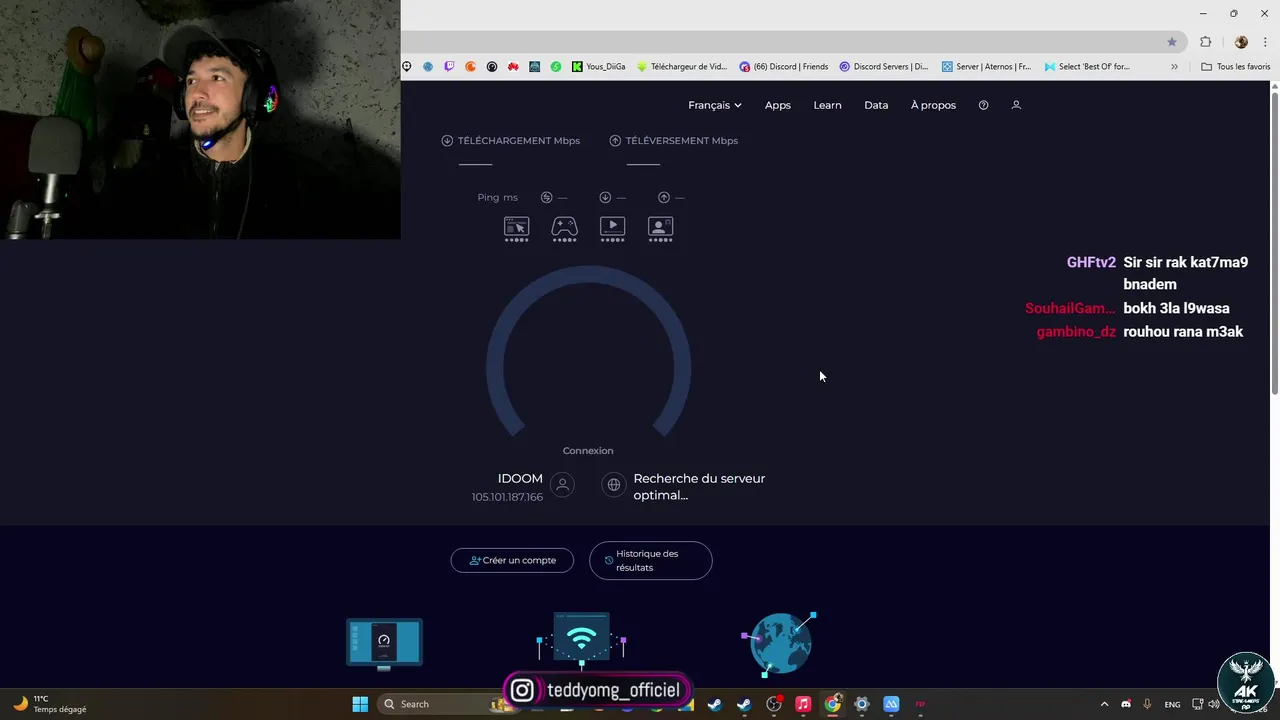Screen dimensions: 1280x720
Task: Open the Discord Servers bookmark
Action: click(x=884, y=67)
